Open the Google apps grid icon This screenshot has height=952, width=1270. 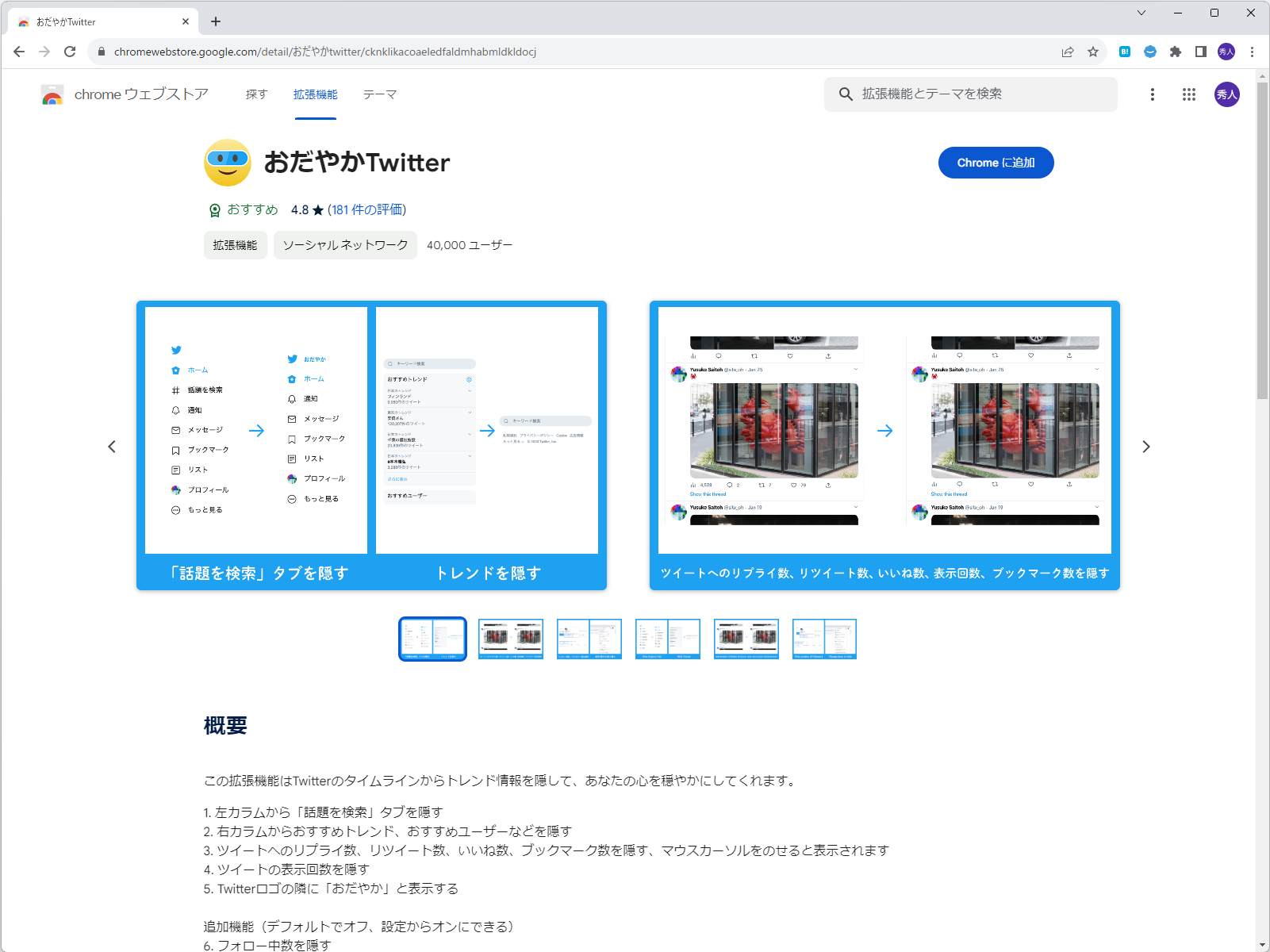[1188, 94]
